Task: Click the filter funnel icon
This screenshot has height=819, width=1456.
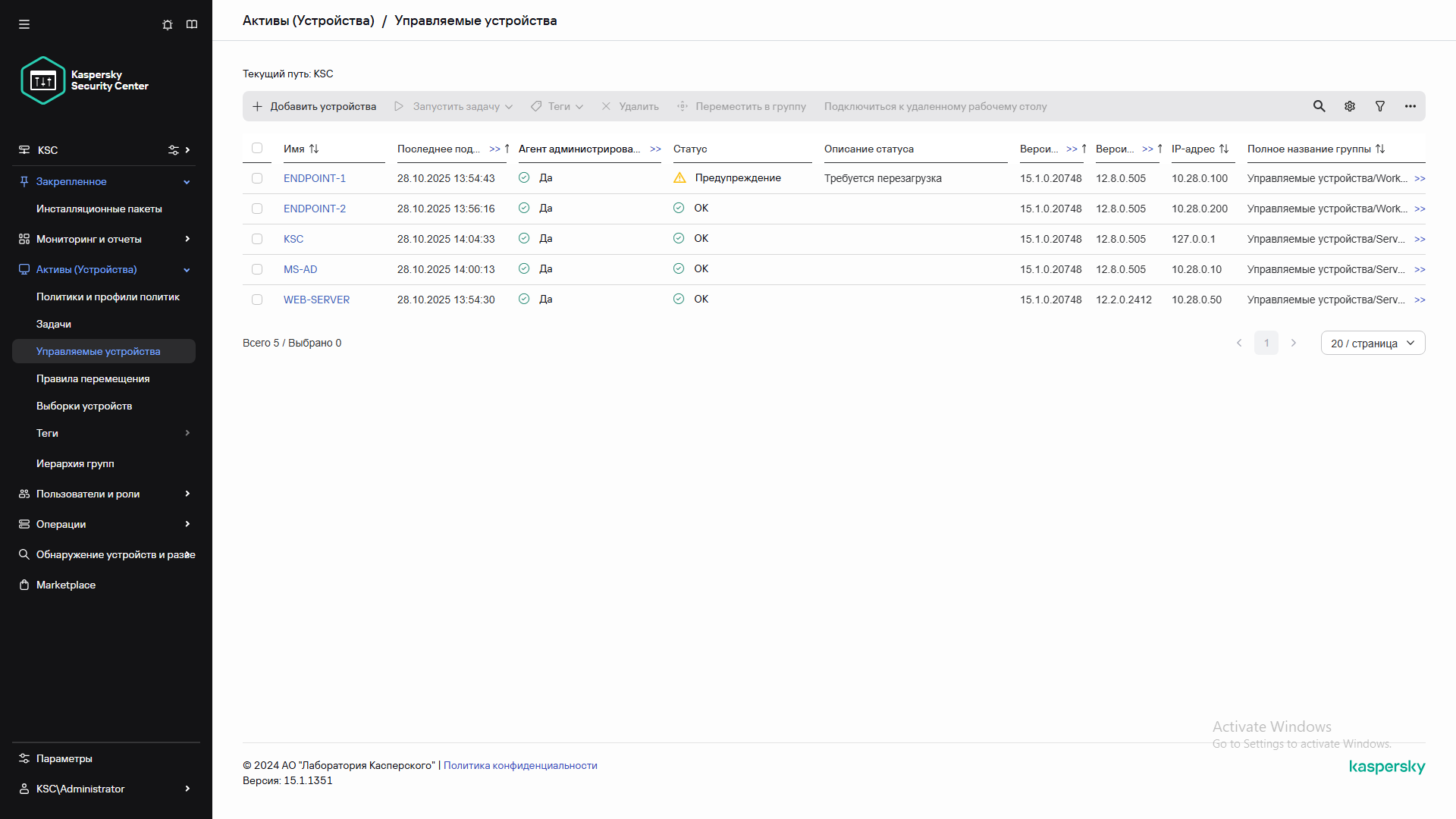Action: pyautogui.click(x=1380, y=106)
